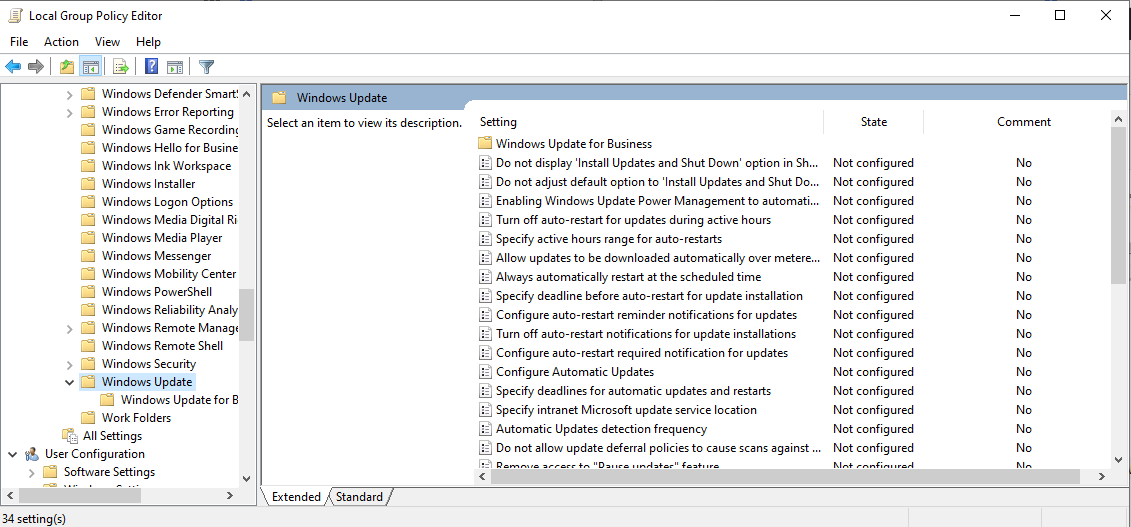
Task: Select 'Specify active hours range for auto-restarts'
Action: click(x=609, y=239)
